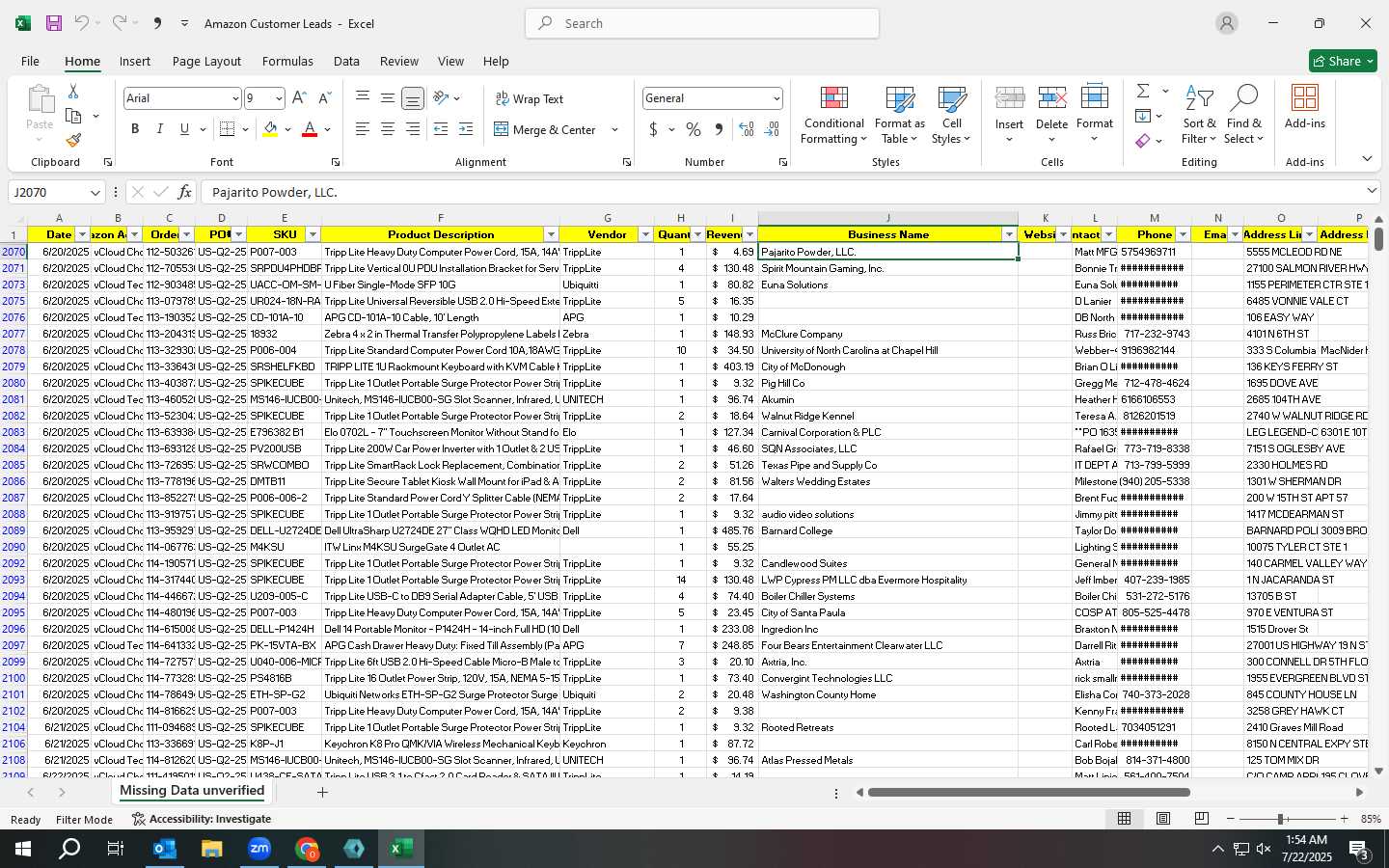Open Product Description filter dropdown
The height and width of the screenshot is (868, 1389).
point(551,234)
